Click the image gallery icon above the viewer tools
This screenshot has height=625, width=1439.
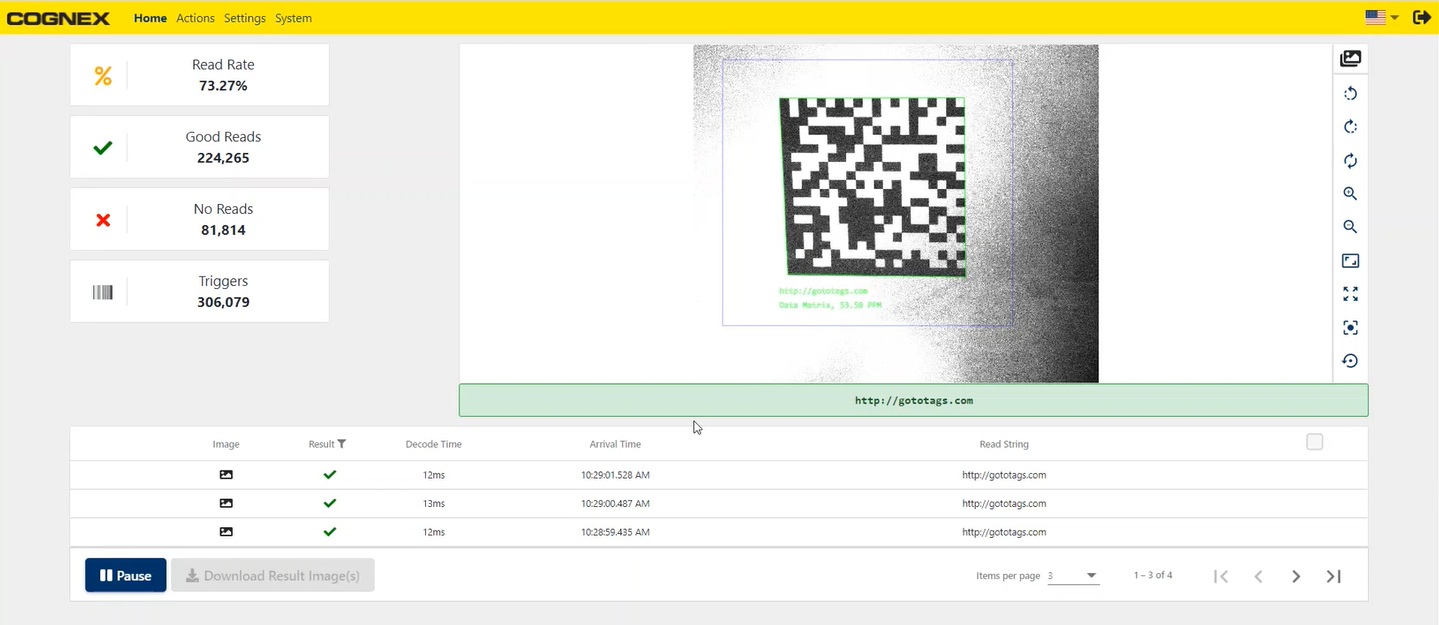(x=1350, y=59)
